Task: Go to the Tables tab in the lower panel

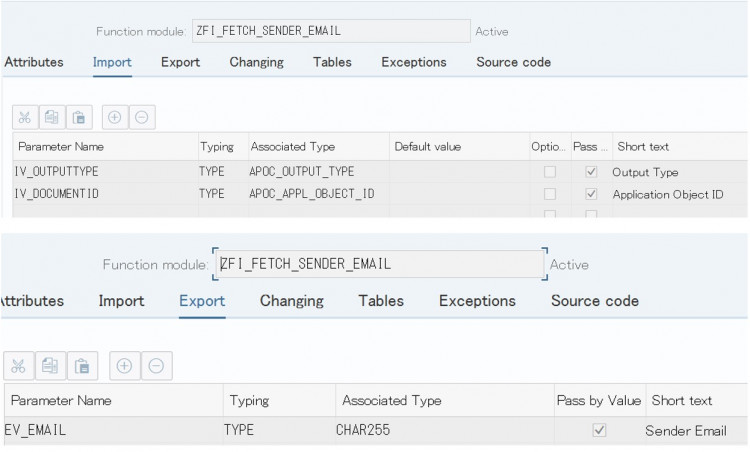Action: pyautogui.click(x=381, y=301)
